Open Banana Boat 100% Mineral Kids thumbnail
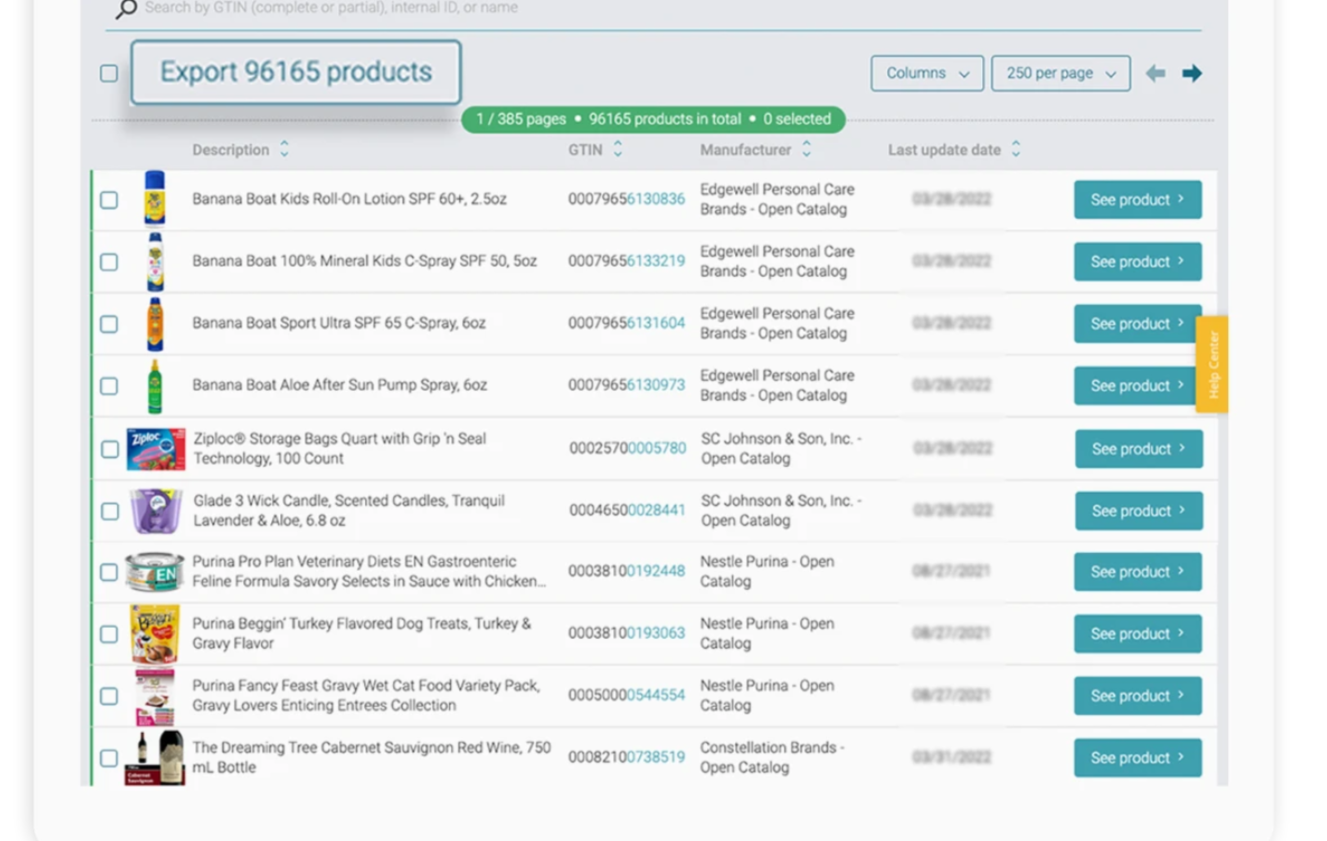Viewport: 1327px width, 841px height. point(155,262)
